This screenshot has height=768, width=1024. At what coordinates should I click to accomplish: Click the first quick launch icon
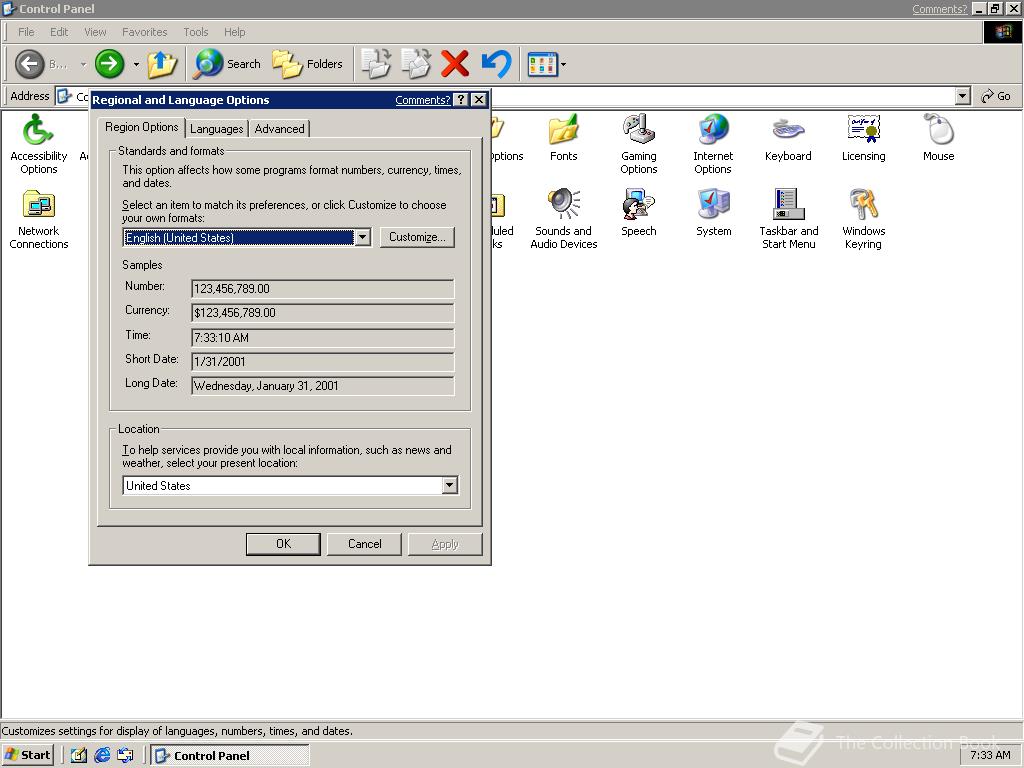[78, 755]
